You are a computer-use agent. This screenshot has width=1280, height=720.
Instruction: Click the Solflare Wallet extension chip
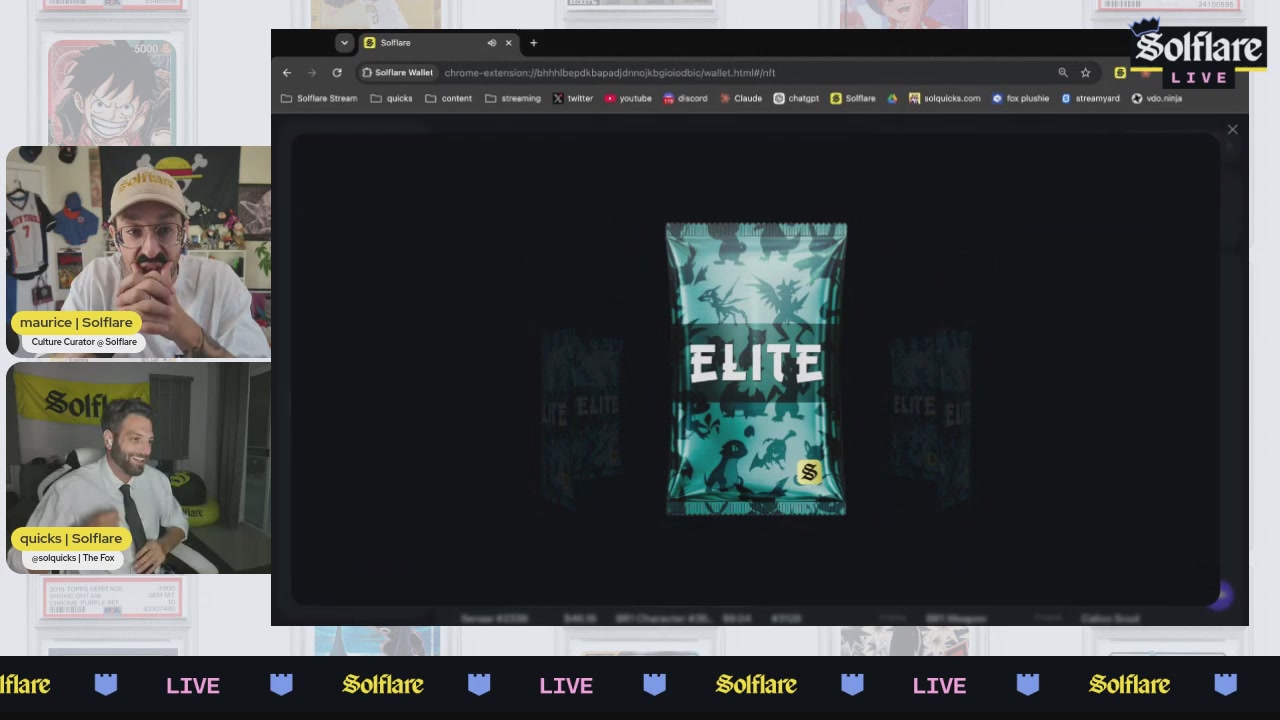click(x=397, y=73)
